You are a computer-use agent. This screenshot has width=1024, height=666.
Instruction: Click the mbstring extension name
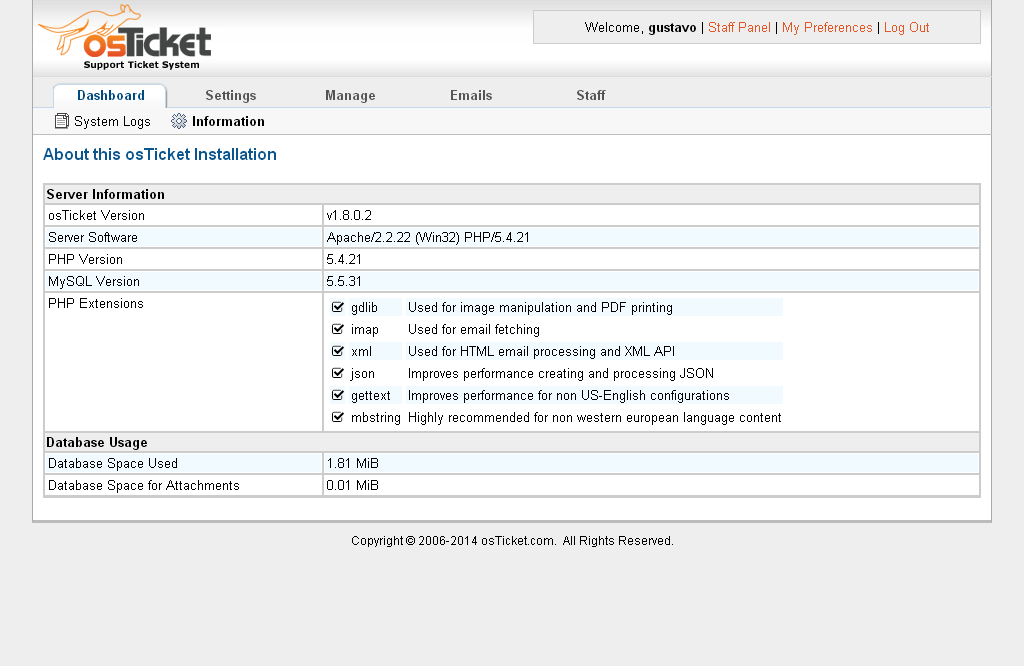point(376,418)
